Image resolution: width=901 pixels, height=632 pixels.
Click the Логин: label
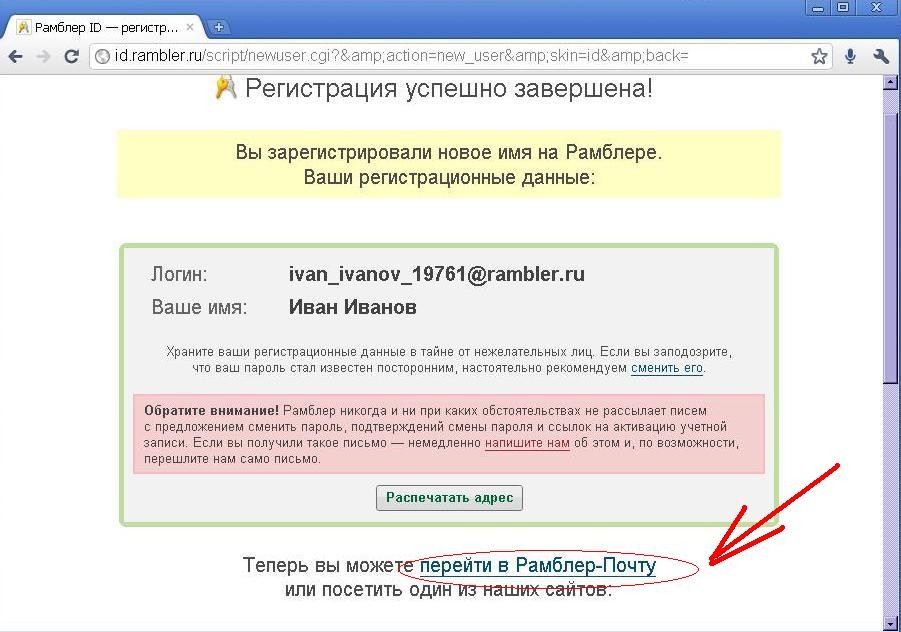tap(179, 274)
